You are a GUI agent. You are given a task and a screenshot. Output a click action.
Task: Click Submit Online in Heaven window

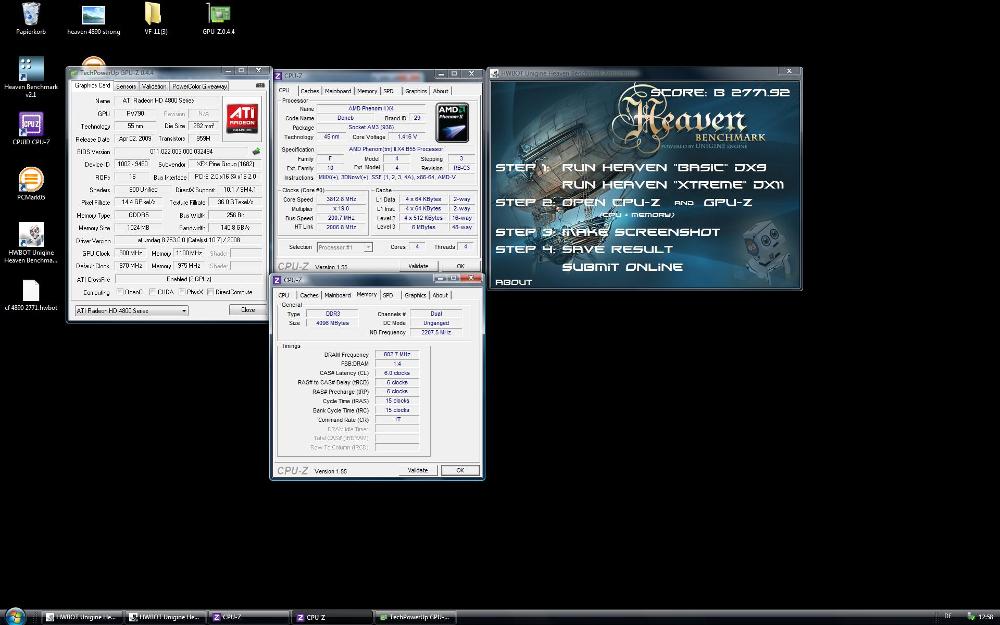622,267
